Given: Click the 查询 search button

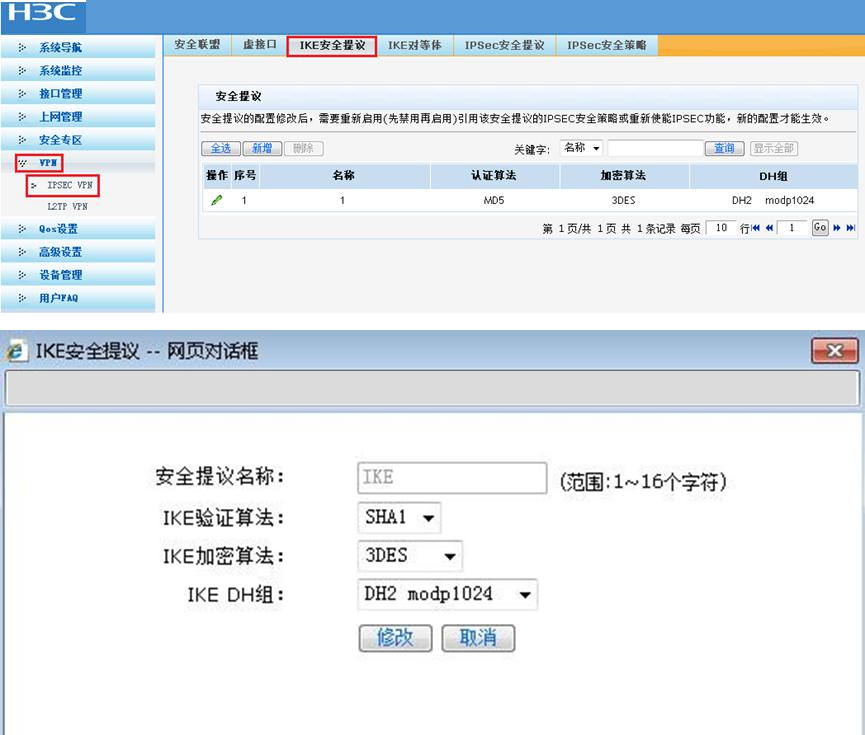Looking at the screenshot, I should point(724,148).
